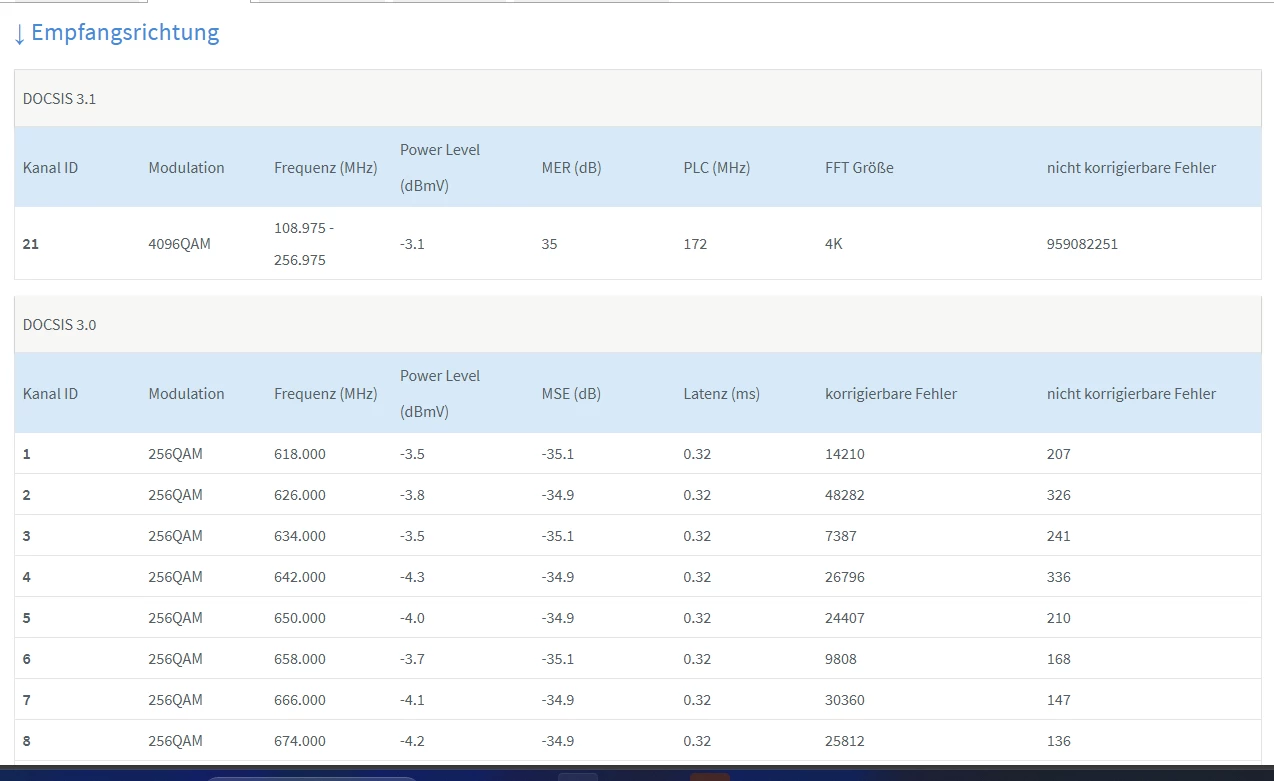The height and width of the screenshot is (781, 1274).
Task: Click the Latenz (ms) column header
Action: [721, 394]
